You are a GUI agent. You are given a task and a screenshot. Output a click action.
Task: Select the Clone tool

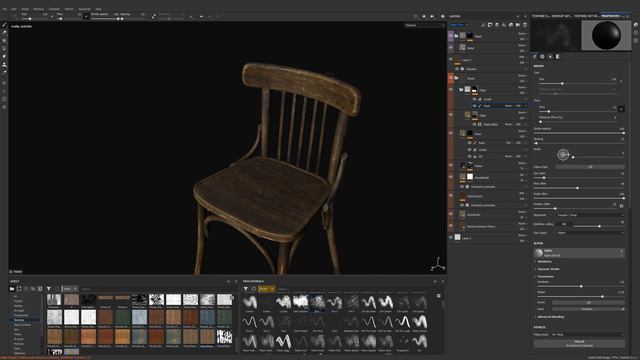coord(4,64)
